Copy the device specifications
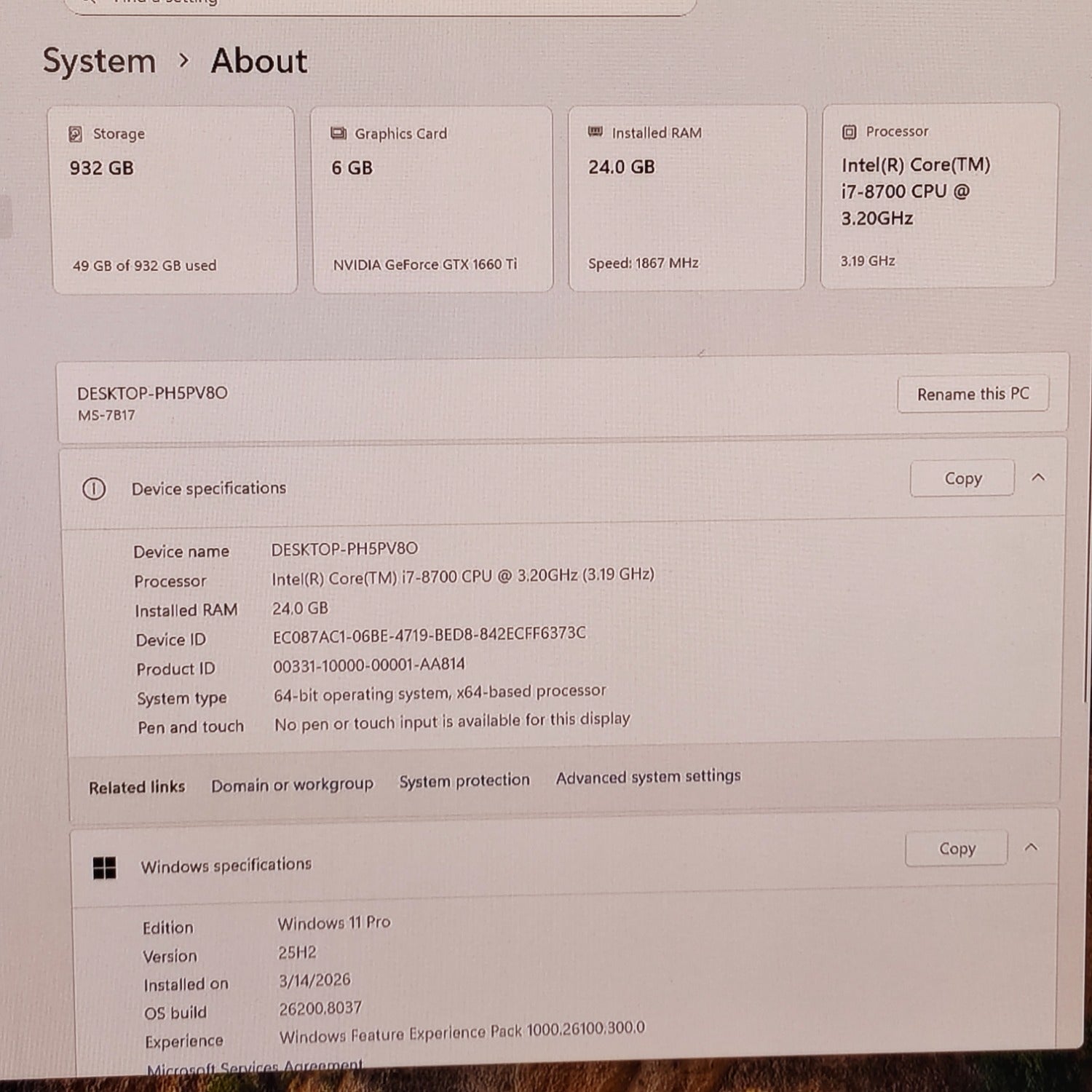The height and width of the screenshot is (1092, 1092). click(x=962, y=478)
